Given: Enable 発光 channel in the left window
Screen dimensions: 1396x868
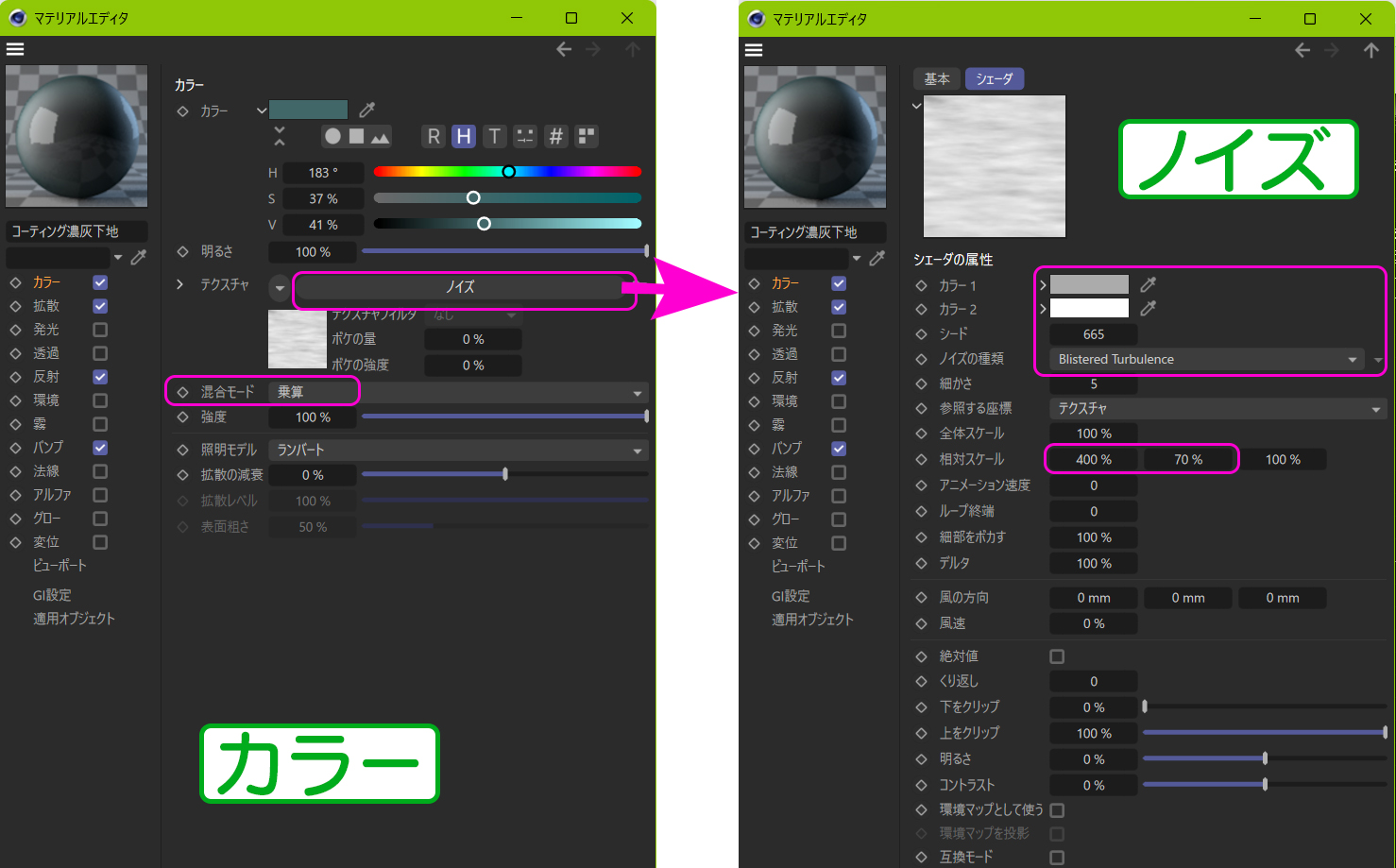Looking at the screenshot, I should 100,330.
